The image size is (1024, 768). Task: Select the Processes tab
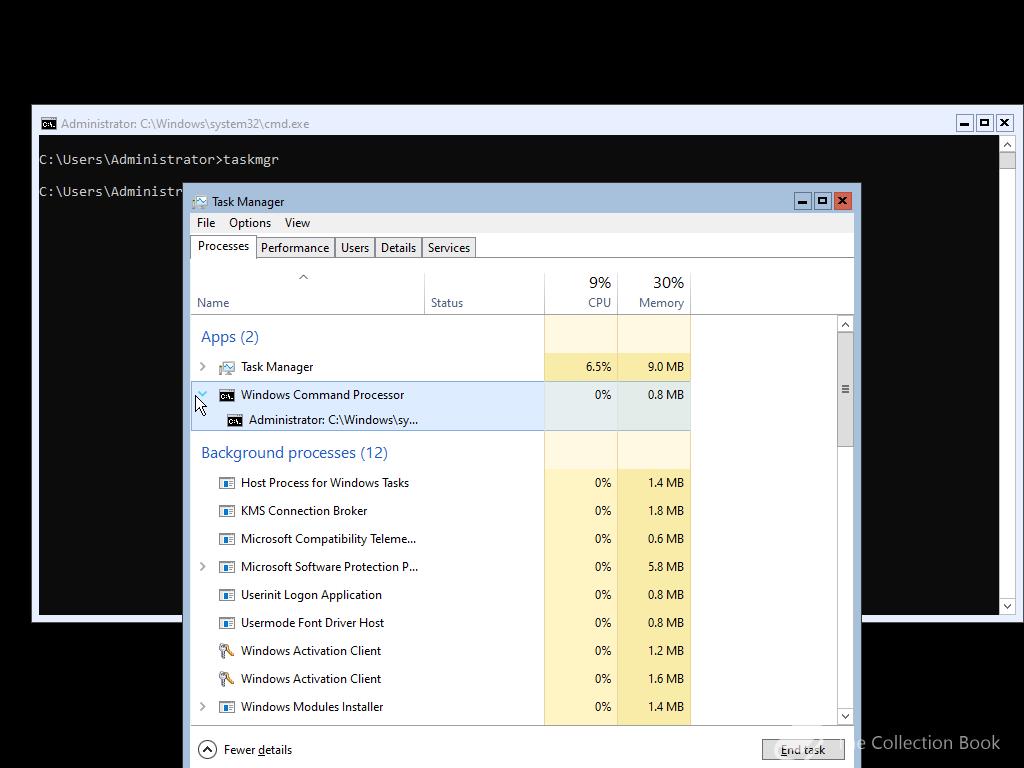[x=223, y=247]
